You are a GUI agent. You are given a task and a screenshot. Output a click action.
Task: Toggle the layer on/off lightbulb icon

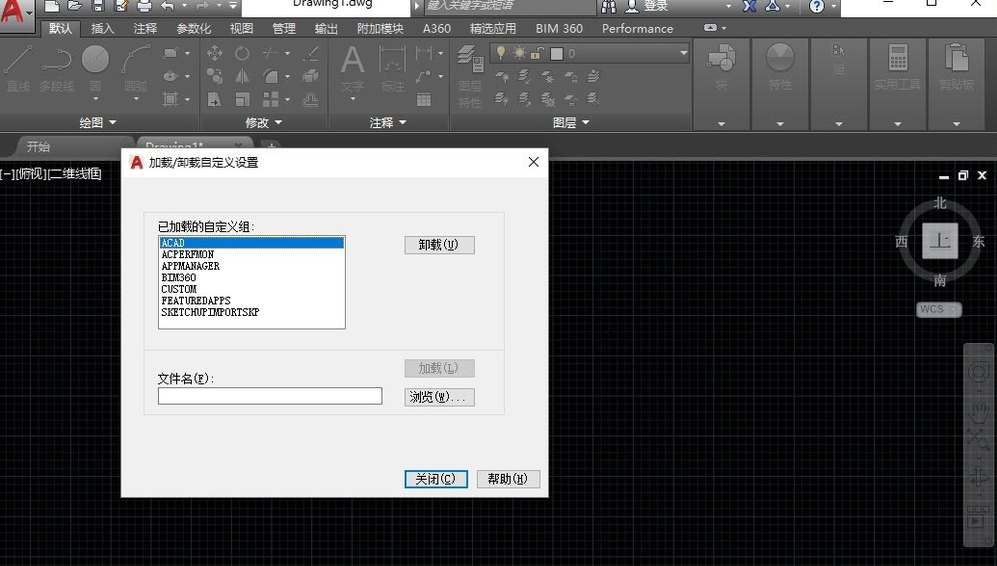(x=501, y=53)
